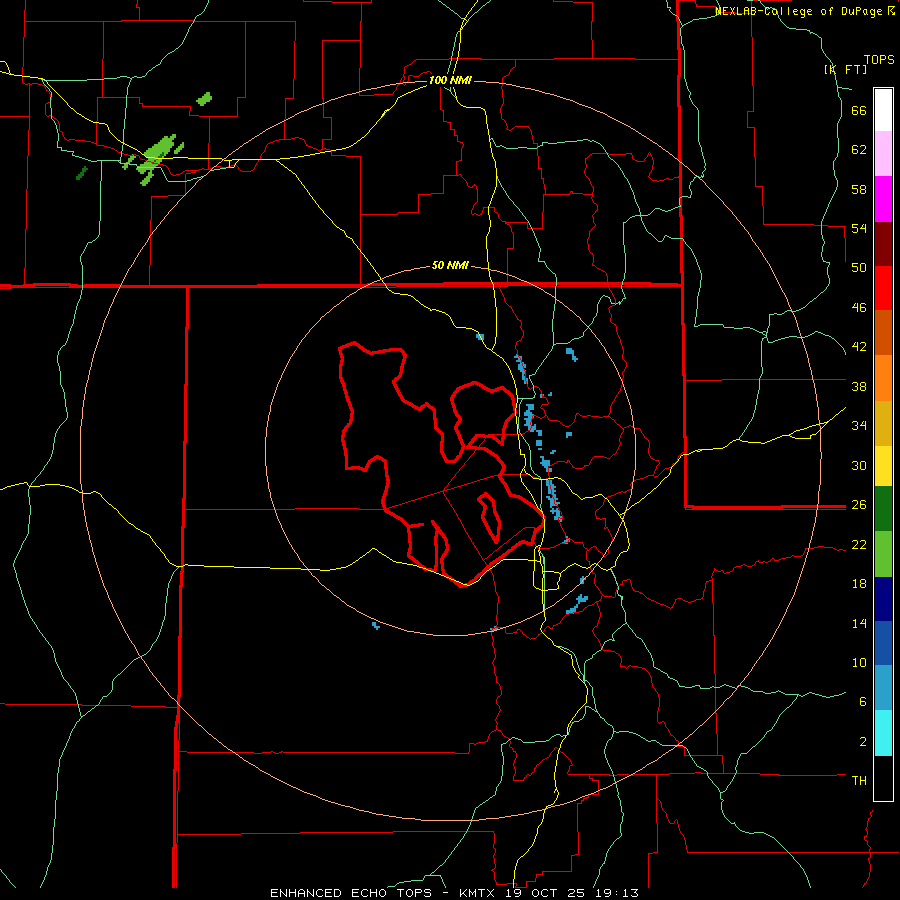Select the dark green legend band
Image resolution: width=900 pixels, height=900 pixels.
(883, 509)
